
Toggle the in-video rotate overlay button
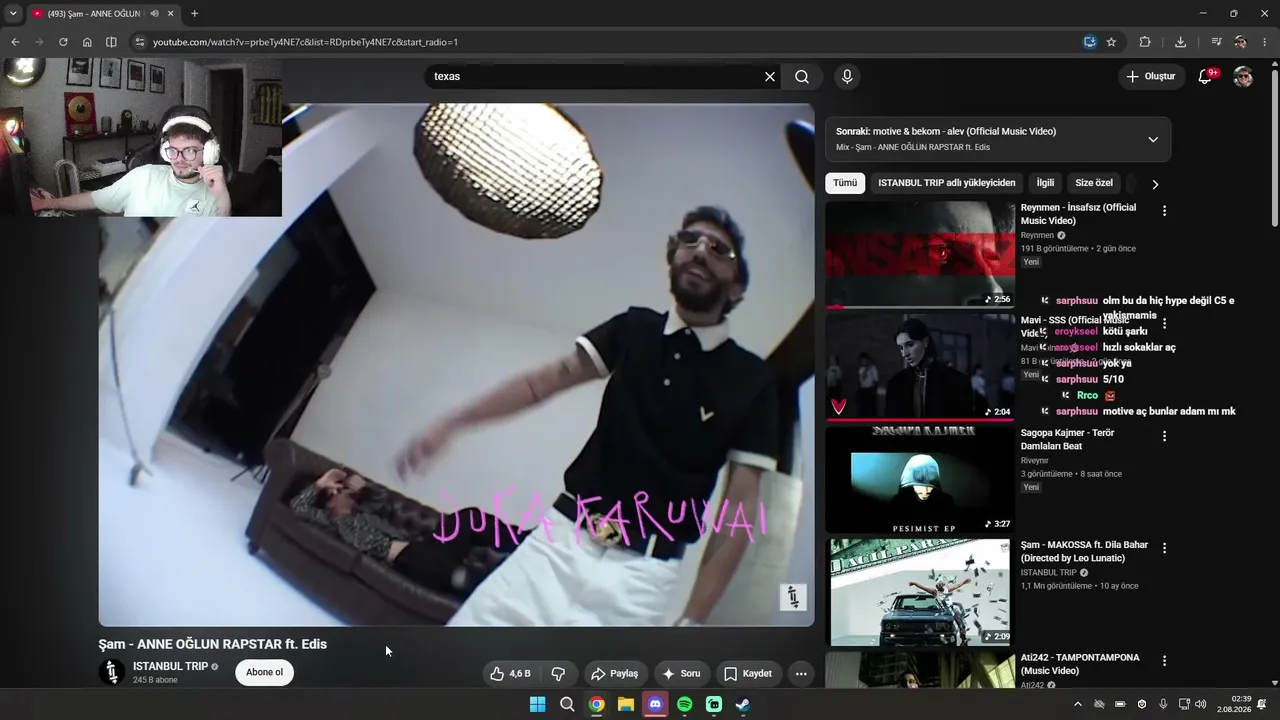pos(793,597)
